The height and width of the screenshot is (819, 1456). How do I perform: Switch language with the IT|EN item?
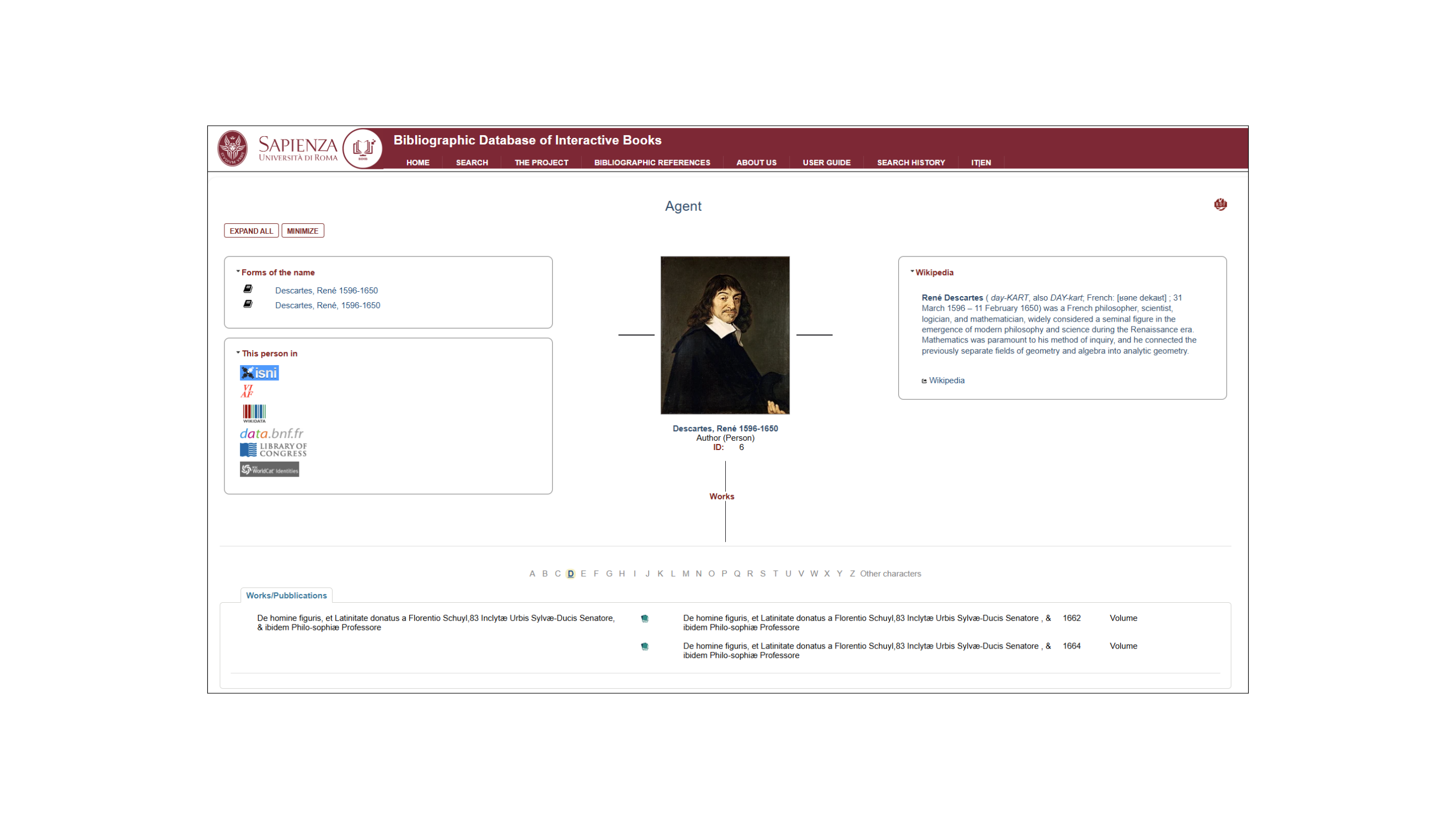pyautogui.click(x=981, y=163)
